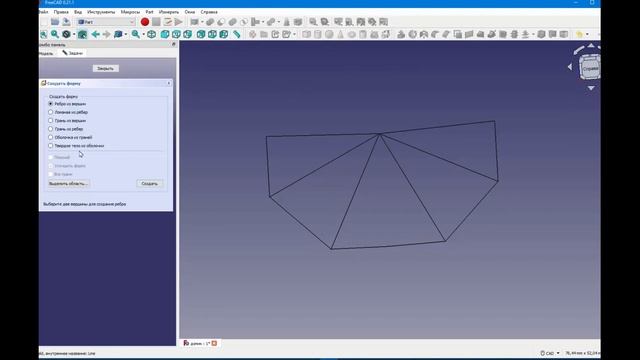
Task: Open the Part workbench selector dropdown
Action: [106, 22]
